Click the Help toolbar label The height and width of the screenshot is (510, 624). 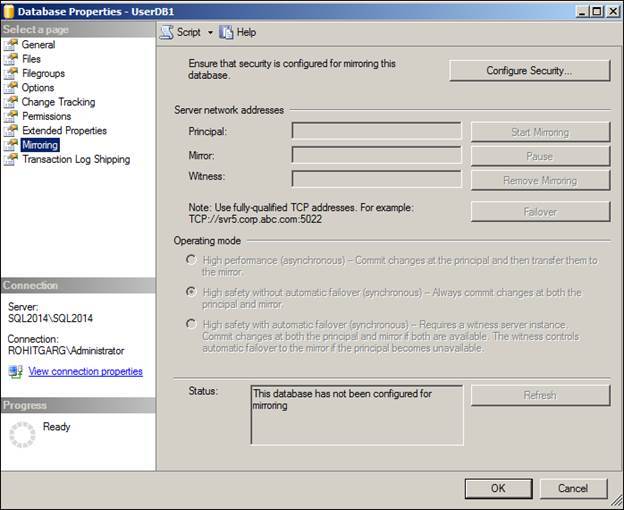click(x=246, y=32)
